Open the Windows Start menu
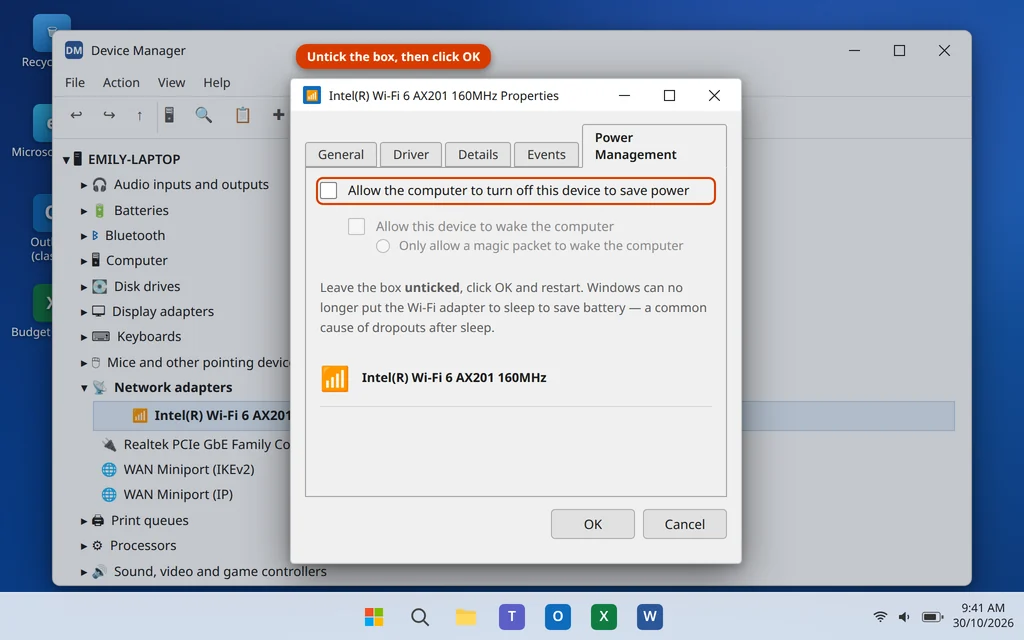The image size is (1024, 640). (x=374, y=616)
